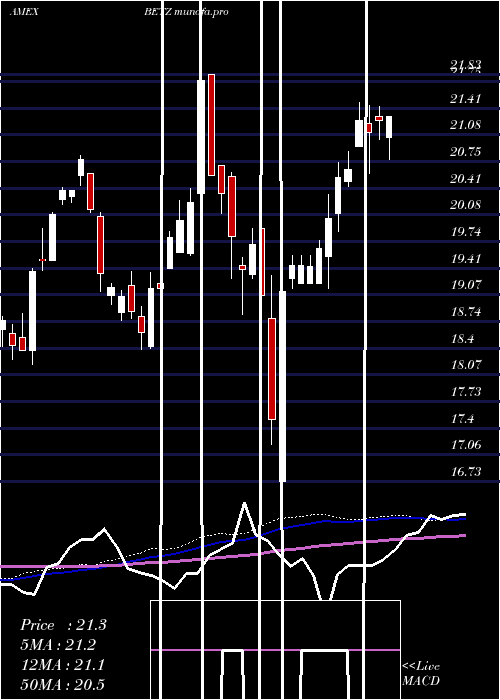Click the 21.41 price axis label
The image size is (500, 700).
[x=466, y=98]
